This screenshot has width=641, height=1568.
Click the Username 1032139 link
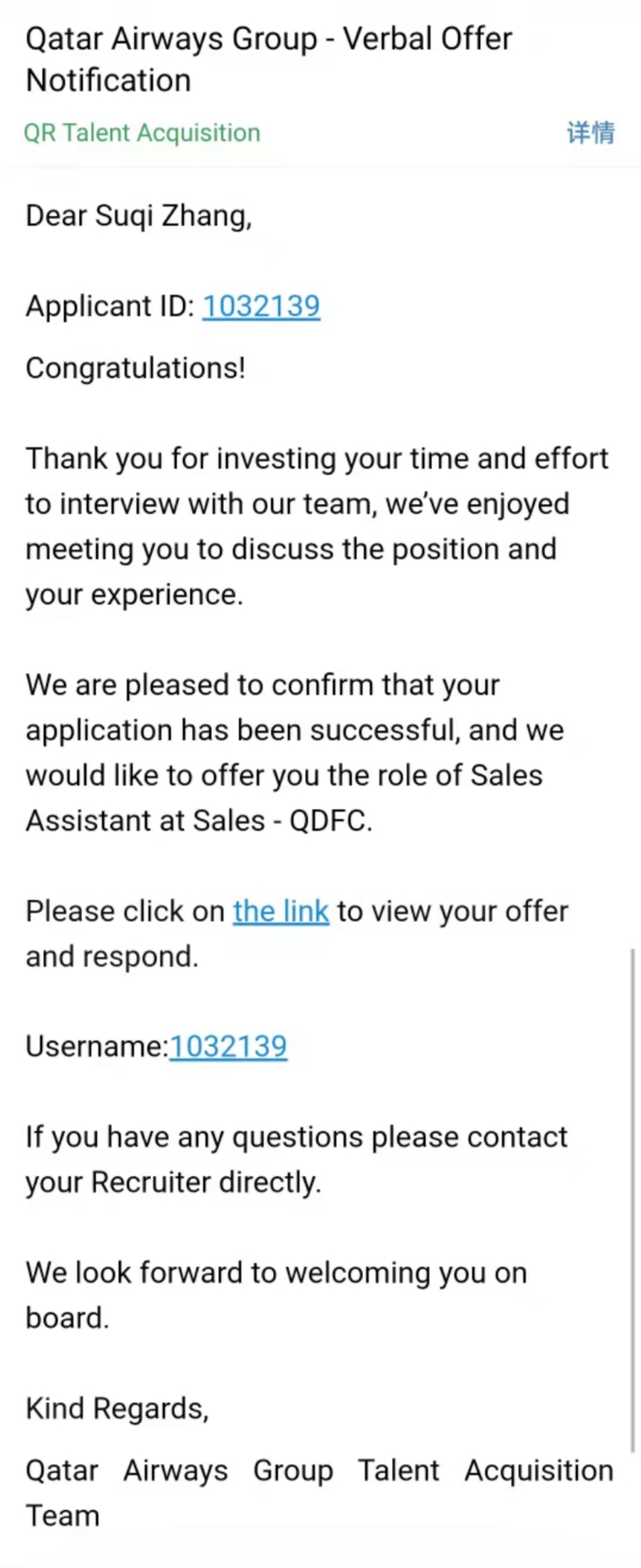pos(228,1046)
